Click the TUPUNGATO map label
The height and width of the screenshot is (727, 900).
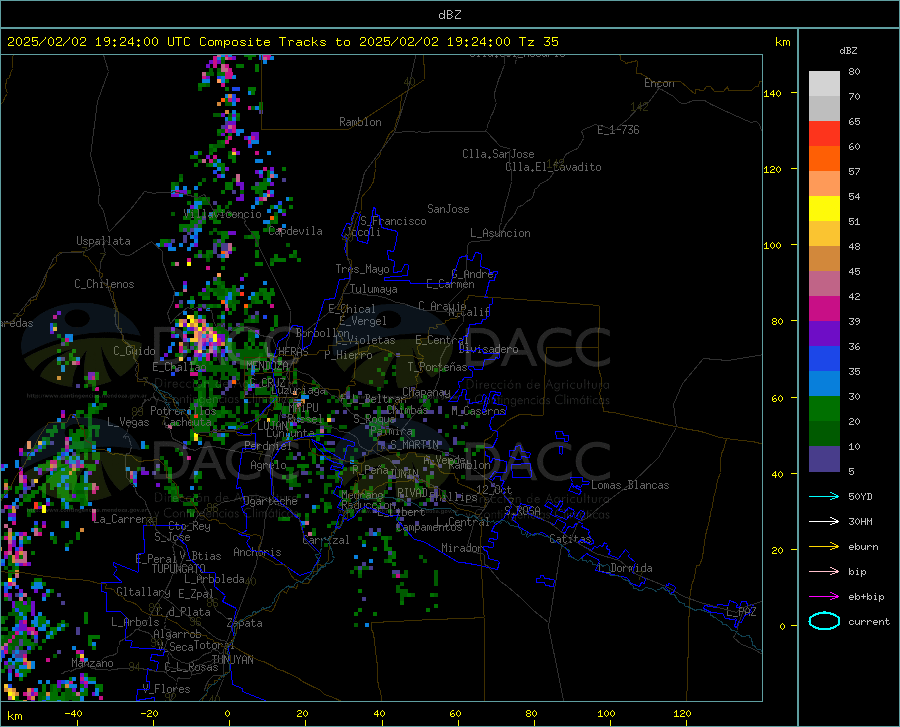click(179, 569)
